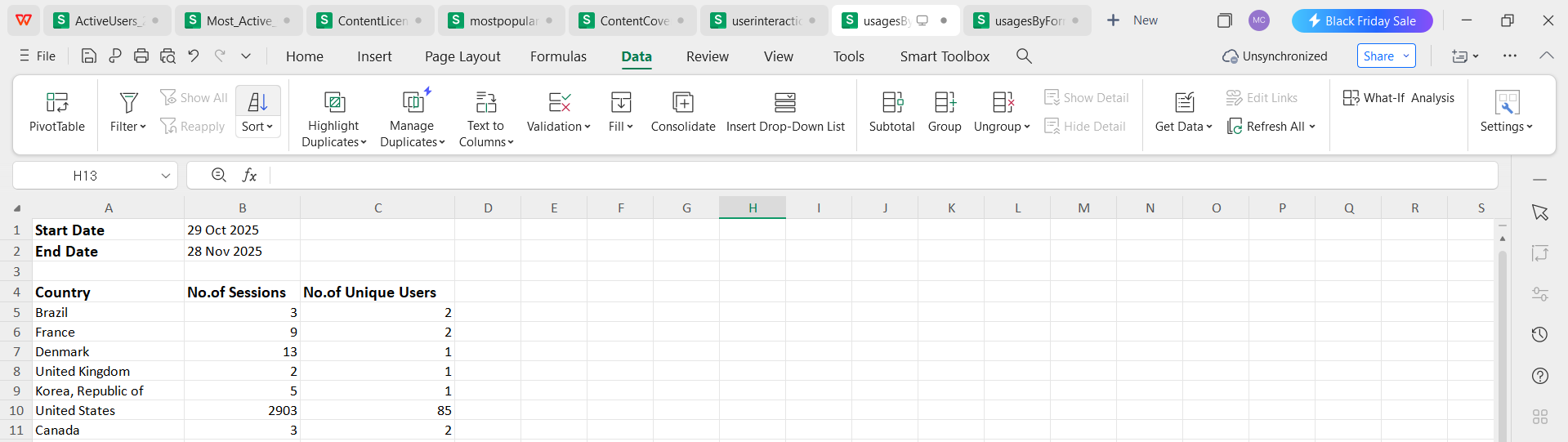1568x442 pixels.
Task: Click the PivotTable icon
Action: tap(57, 102)
